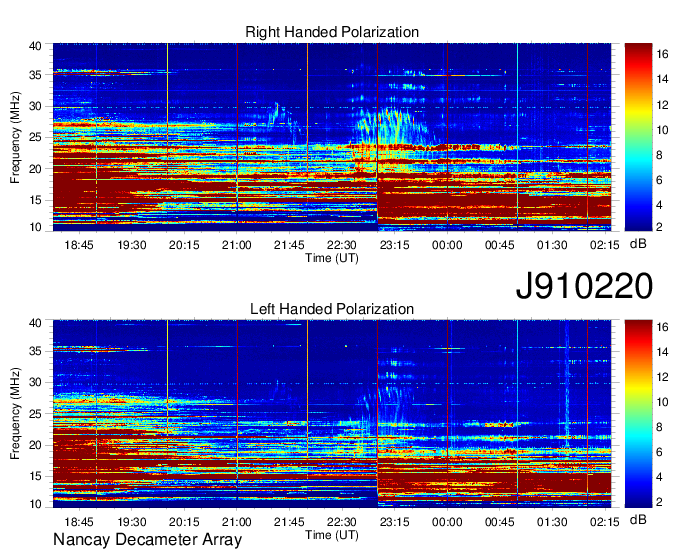Click the 2 dB tick on Right Handed colorbar

tap(659, 226)
